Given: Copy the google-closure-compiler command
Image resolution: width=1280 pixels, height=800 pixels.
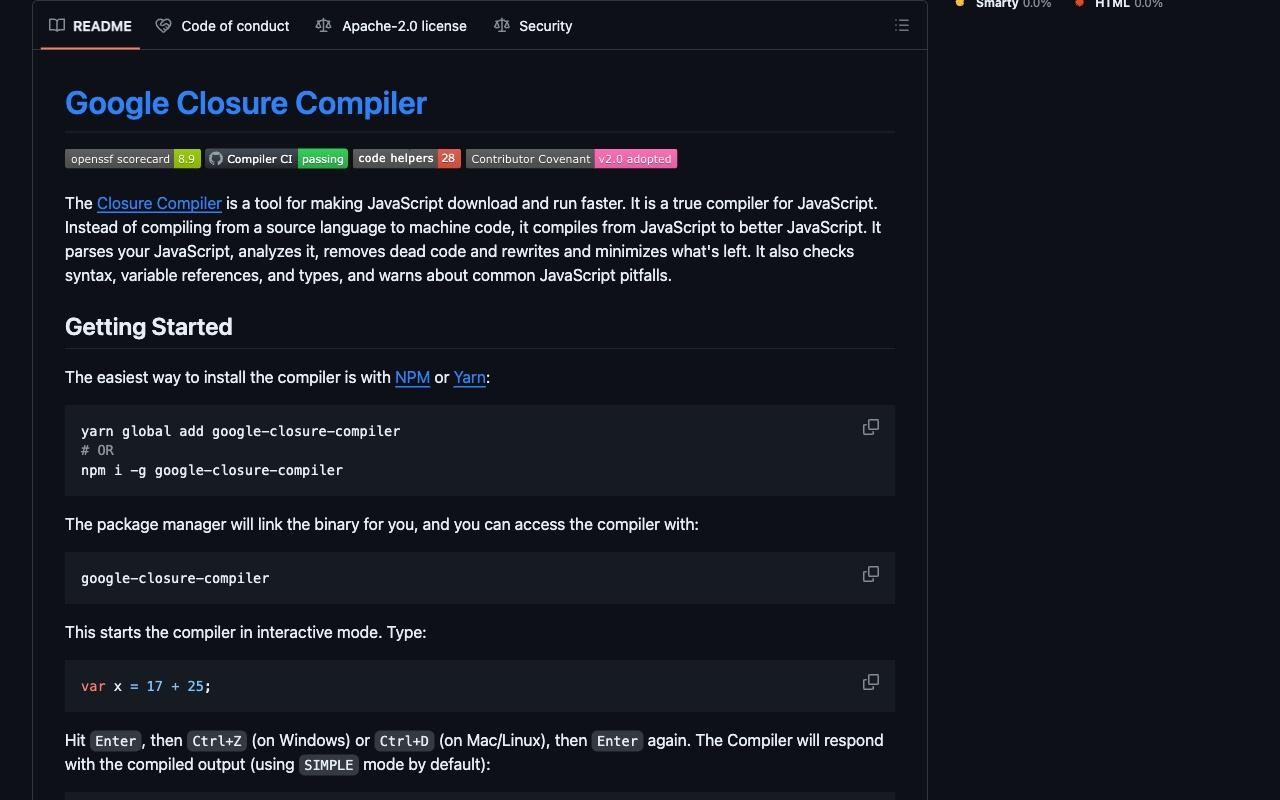Looking at the screenshot, I should (x=871, y=574).
